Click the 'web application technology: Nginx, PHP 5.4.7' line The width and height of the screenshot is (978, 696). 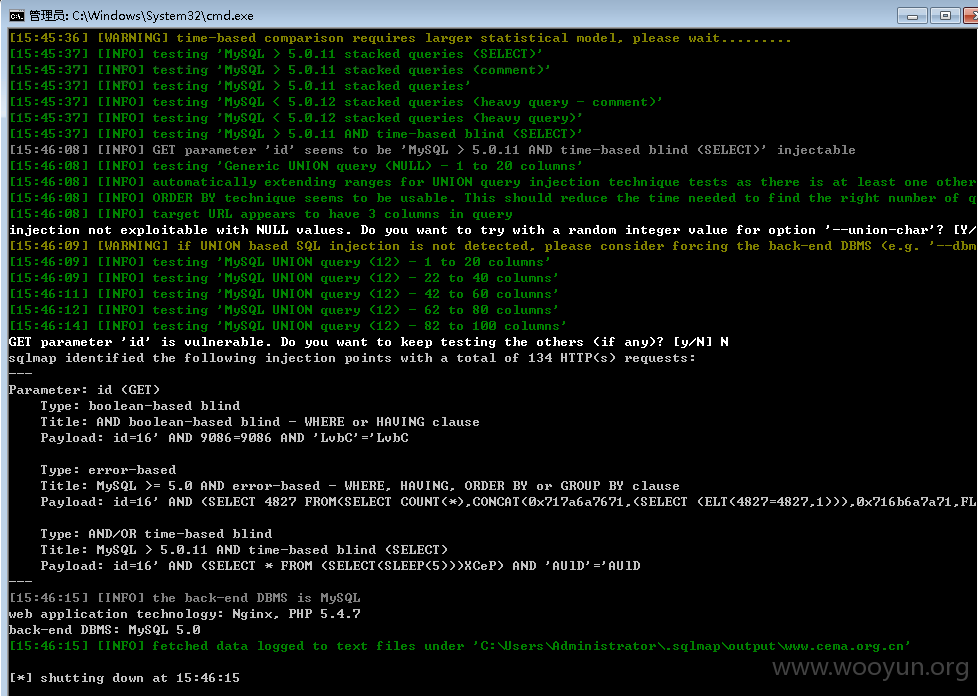coord(185,614)
